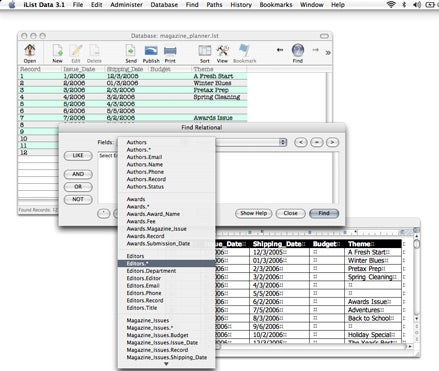
Task: Close the Find Relational dialog via Close
Action: [x=291, y=213]
